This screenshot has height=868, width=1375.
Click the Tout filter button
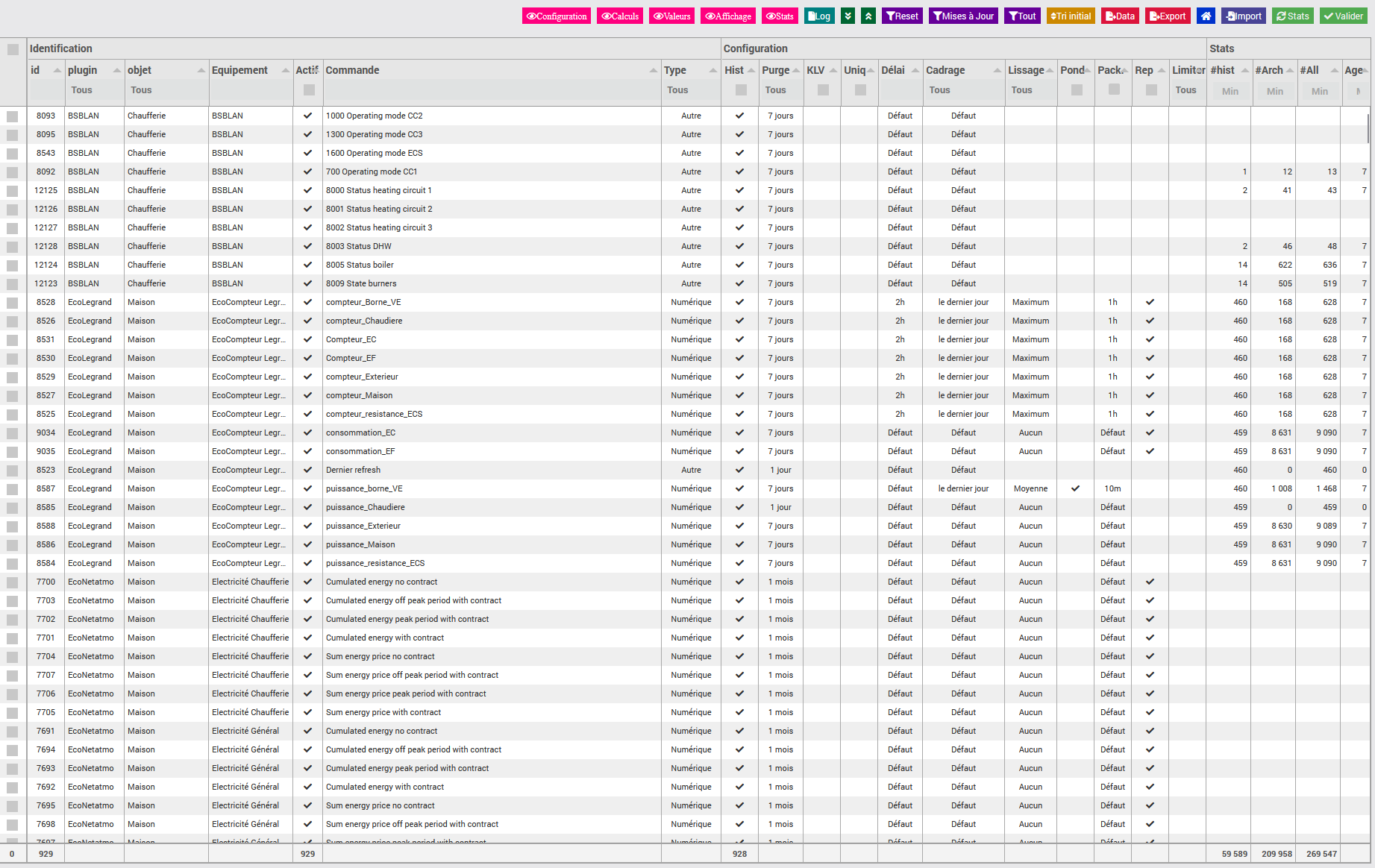pyautogui.click(x=1022, y=16)
